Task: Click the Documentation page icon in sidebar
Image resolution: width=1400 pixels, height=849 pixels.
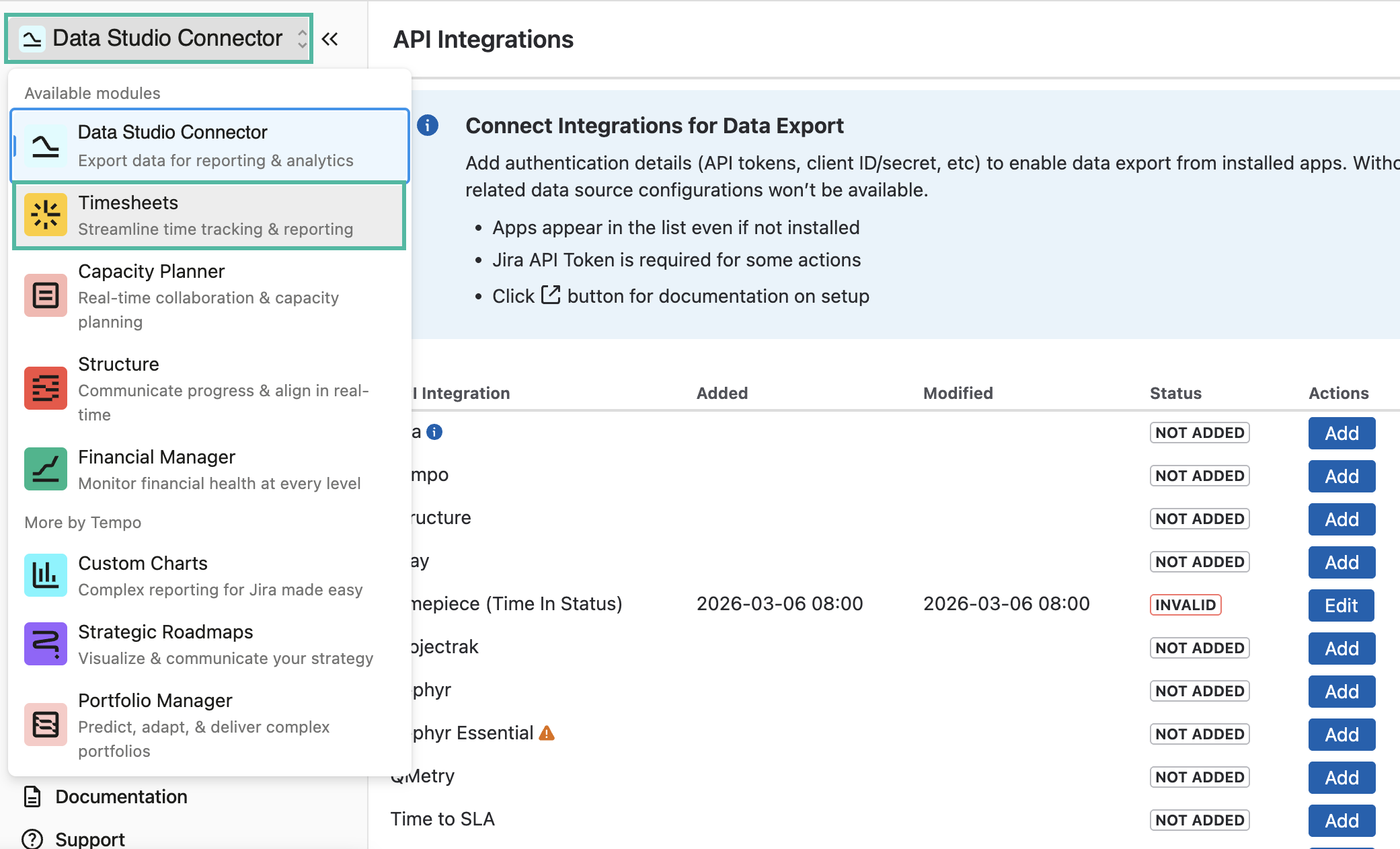Action: 32,797
